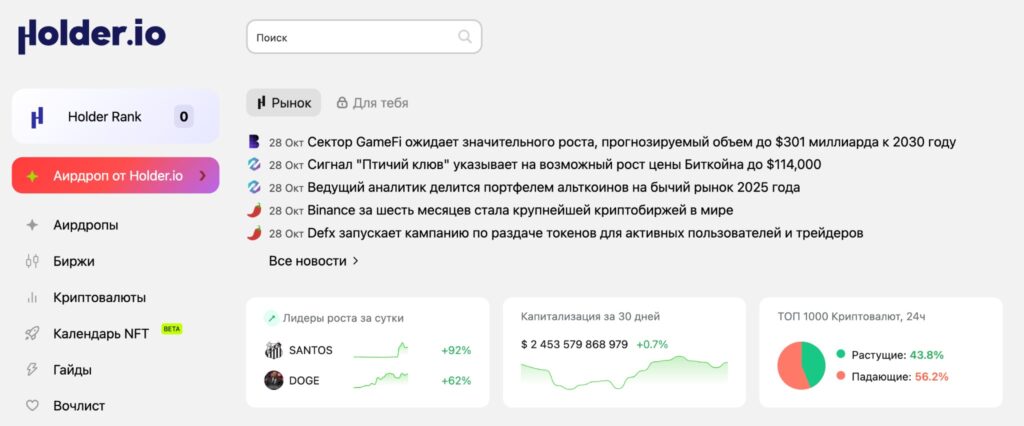Click the NFT Calendar rocket icon
1024x426 pixels.
[32, 333]
